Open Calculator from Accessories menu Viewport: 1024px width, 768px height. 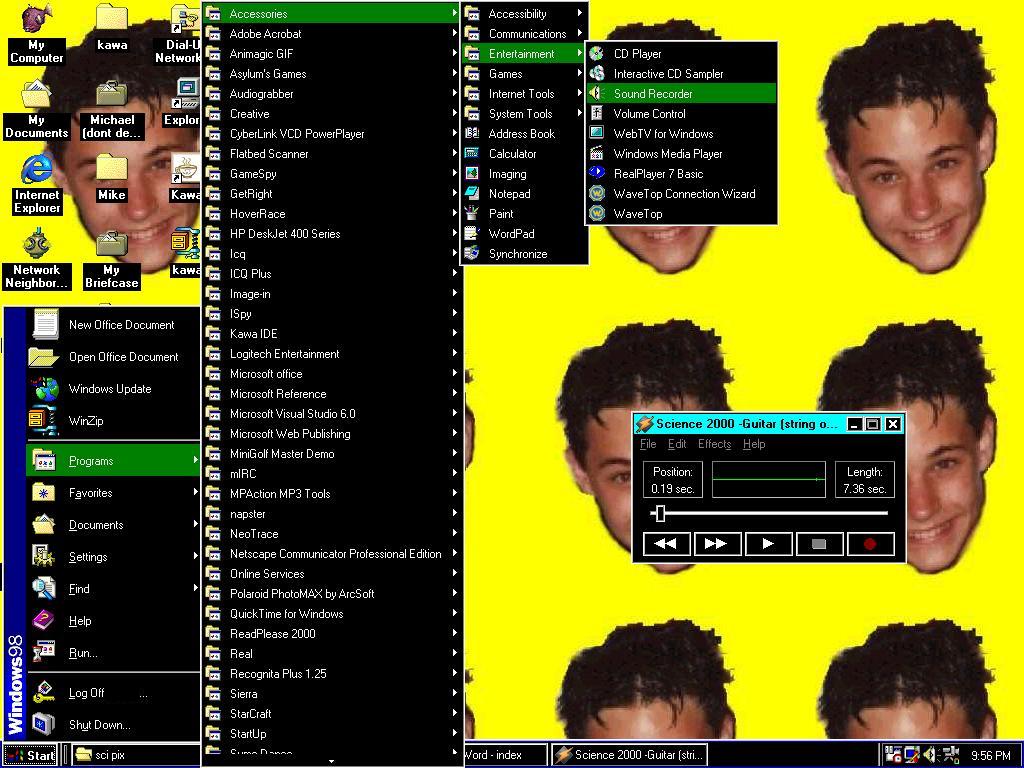click(x=512, y=154)
